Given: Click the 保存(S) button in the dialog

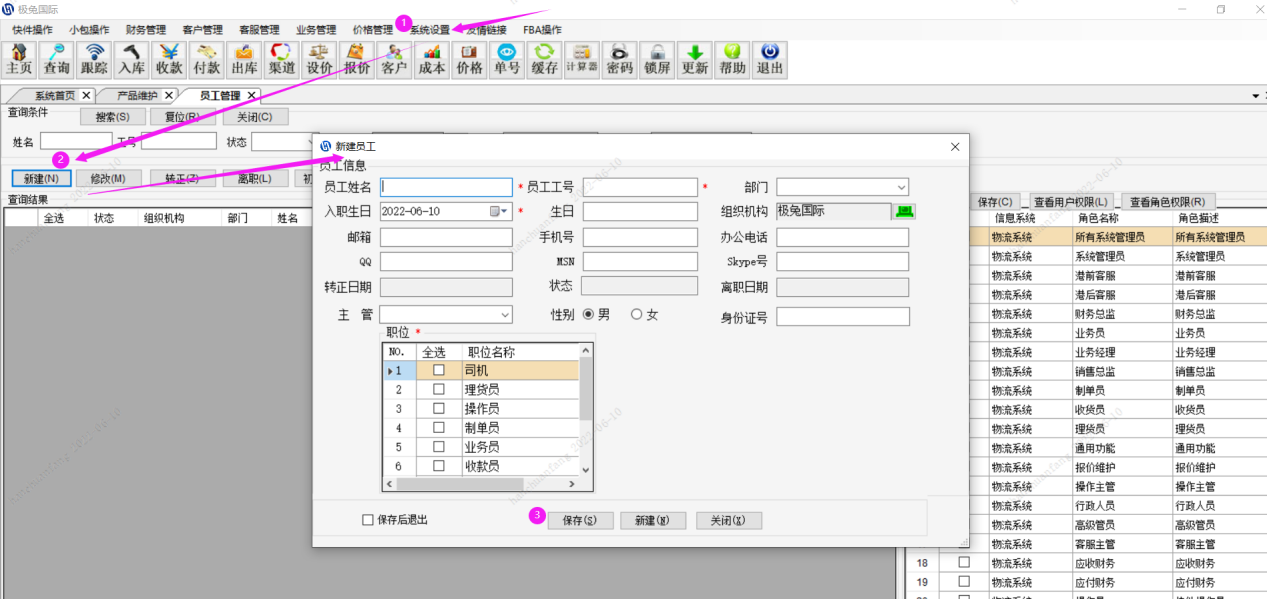Looking at the screenshot, I should click(581, 519).
